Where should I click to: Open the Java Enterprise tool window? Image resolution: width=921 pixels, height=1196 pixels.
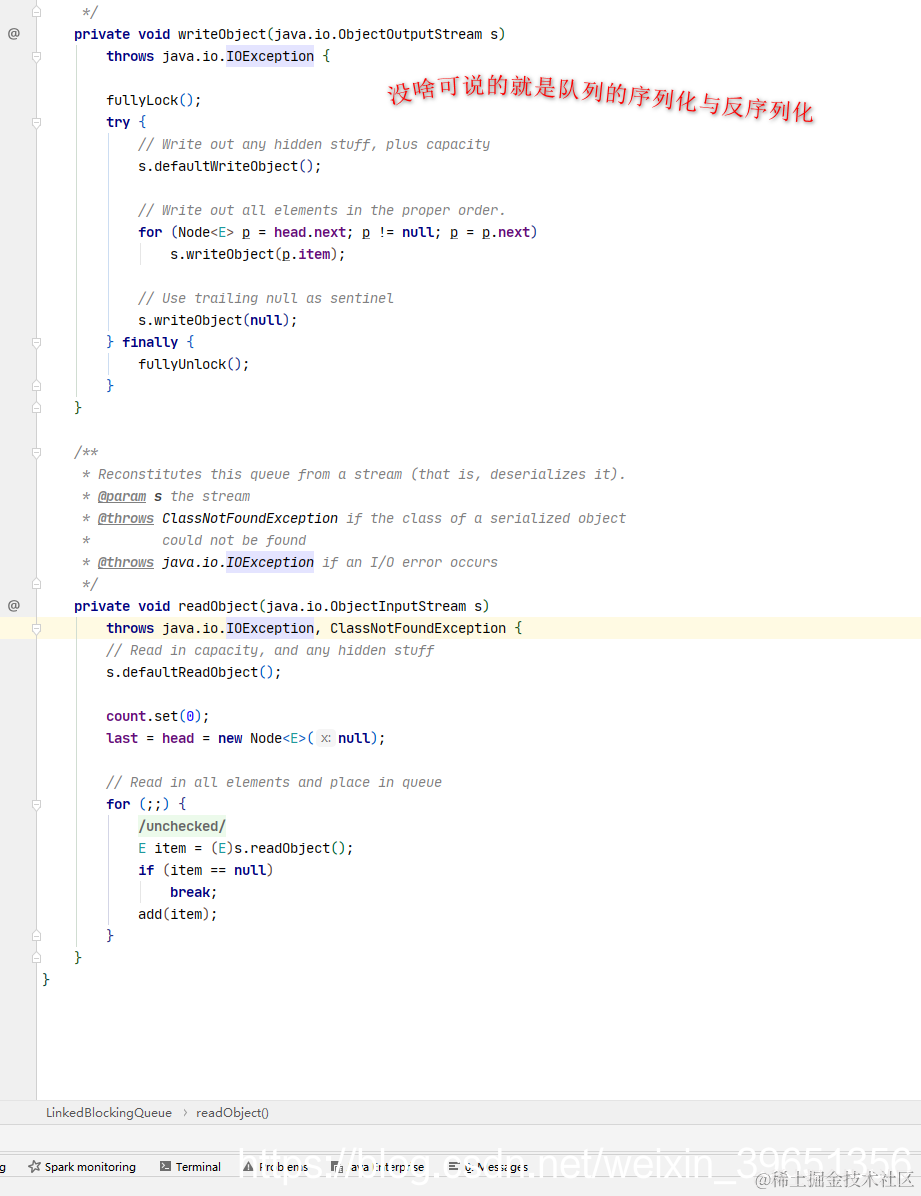coord(378,1166)
